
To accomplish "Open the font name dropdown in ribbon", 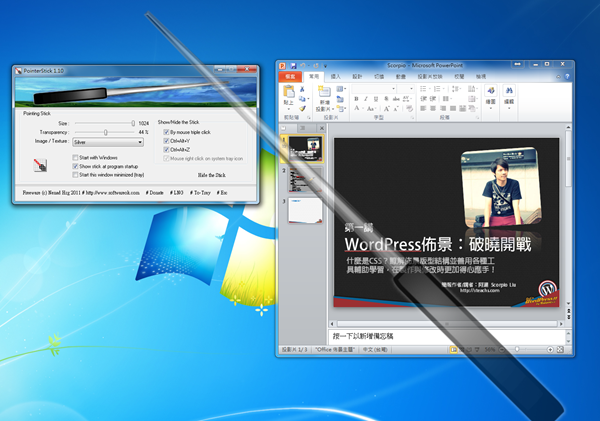I will pyautogui.click(x=375, y=89).
